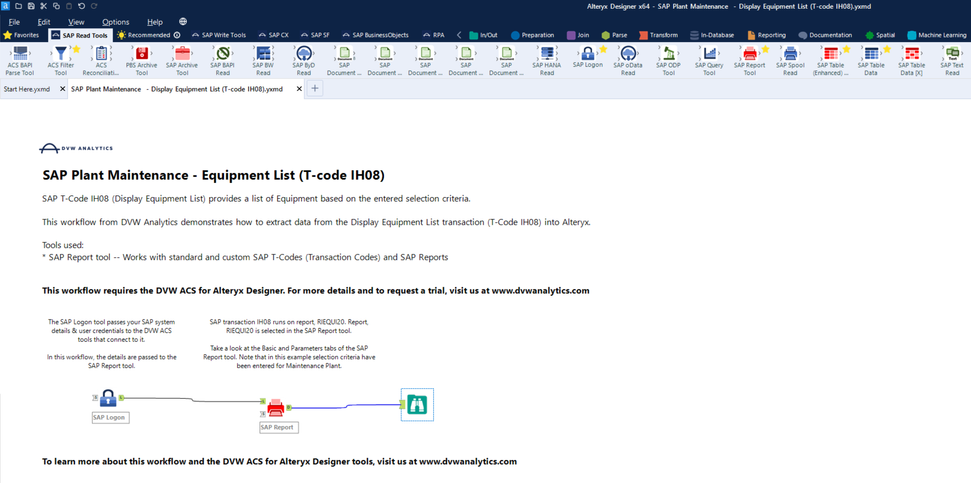Open the Edit menu

(x=44, y=22)
